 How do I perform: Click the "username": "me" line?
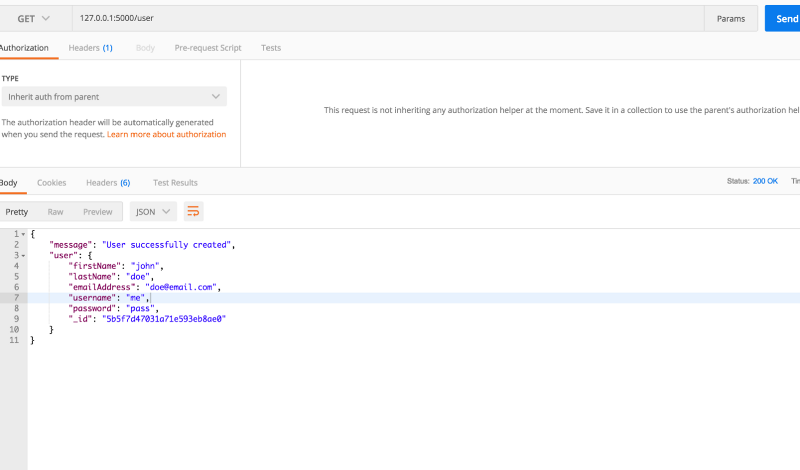108,298
